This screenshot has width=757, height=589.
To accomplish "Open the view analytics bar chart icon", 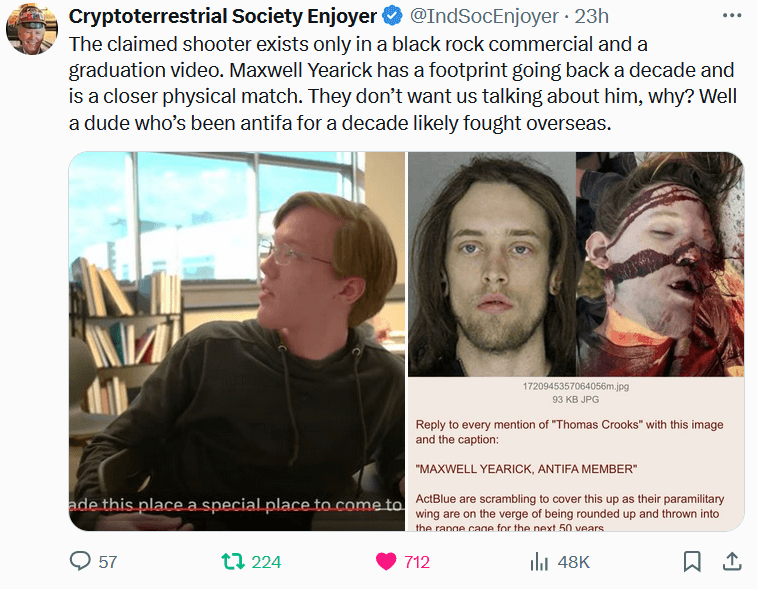I will coord(539,561).
